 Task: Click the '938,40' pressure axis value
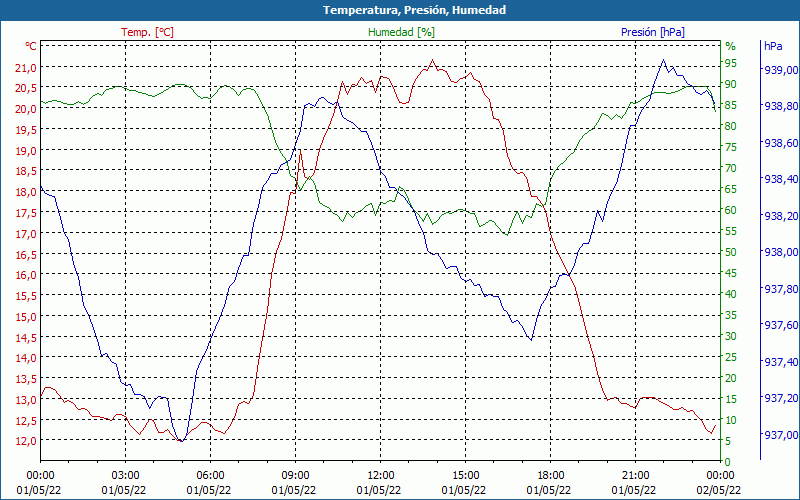pos(781,179)
